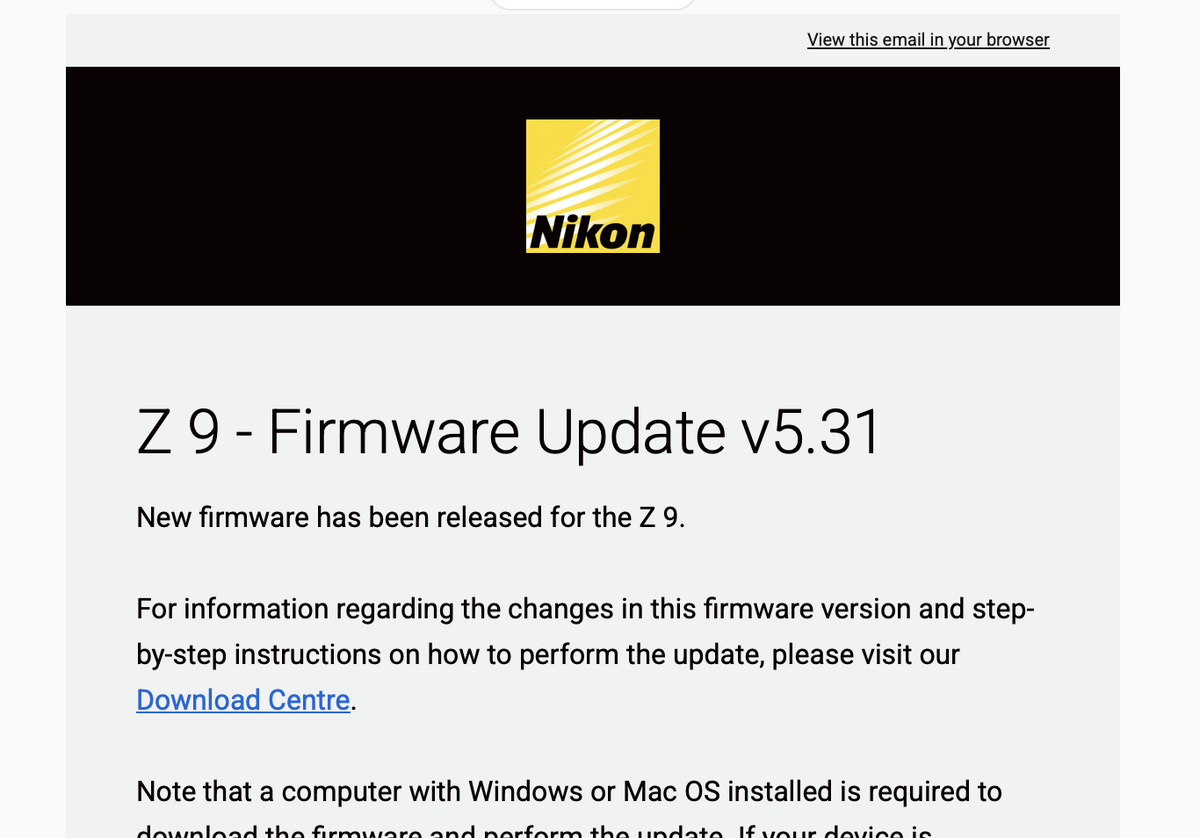Screen dimensions: 1200x838
Task: Click the word "Firmware" in the main heading
Action: (393, 432)
